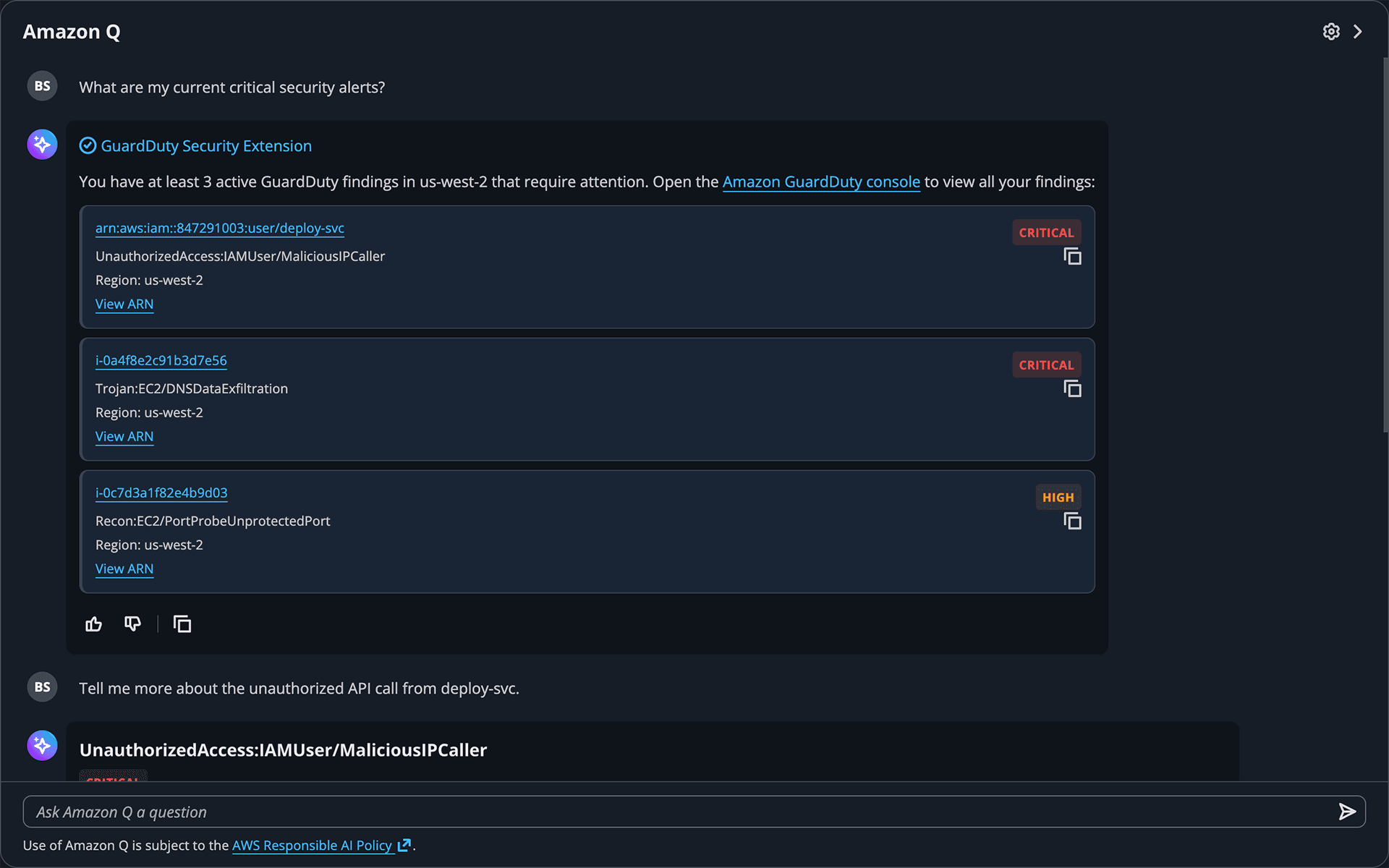Copy the Trojan DNSDataExfiltration finding
Screen dimensions: 1389x868
(x=1072, y=388)
